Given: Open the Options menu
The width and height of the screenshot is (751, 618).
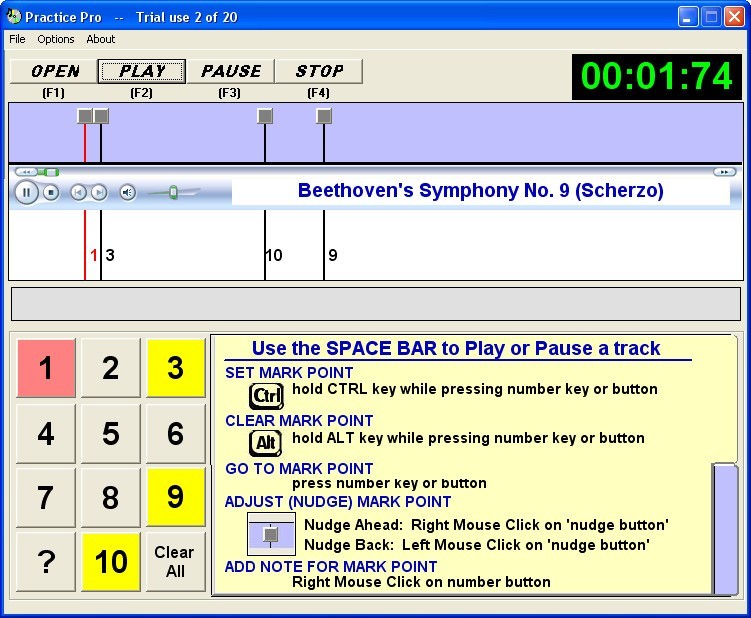Looking at the screenshot, I should coord(56,39).
